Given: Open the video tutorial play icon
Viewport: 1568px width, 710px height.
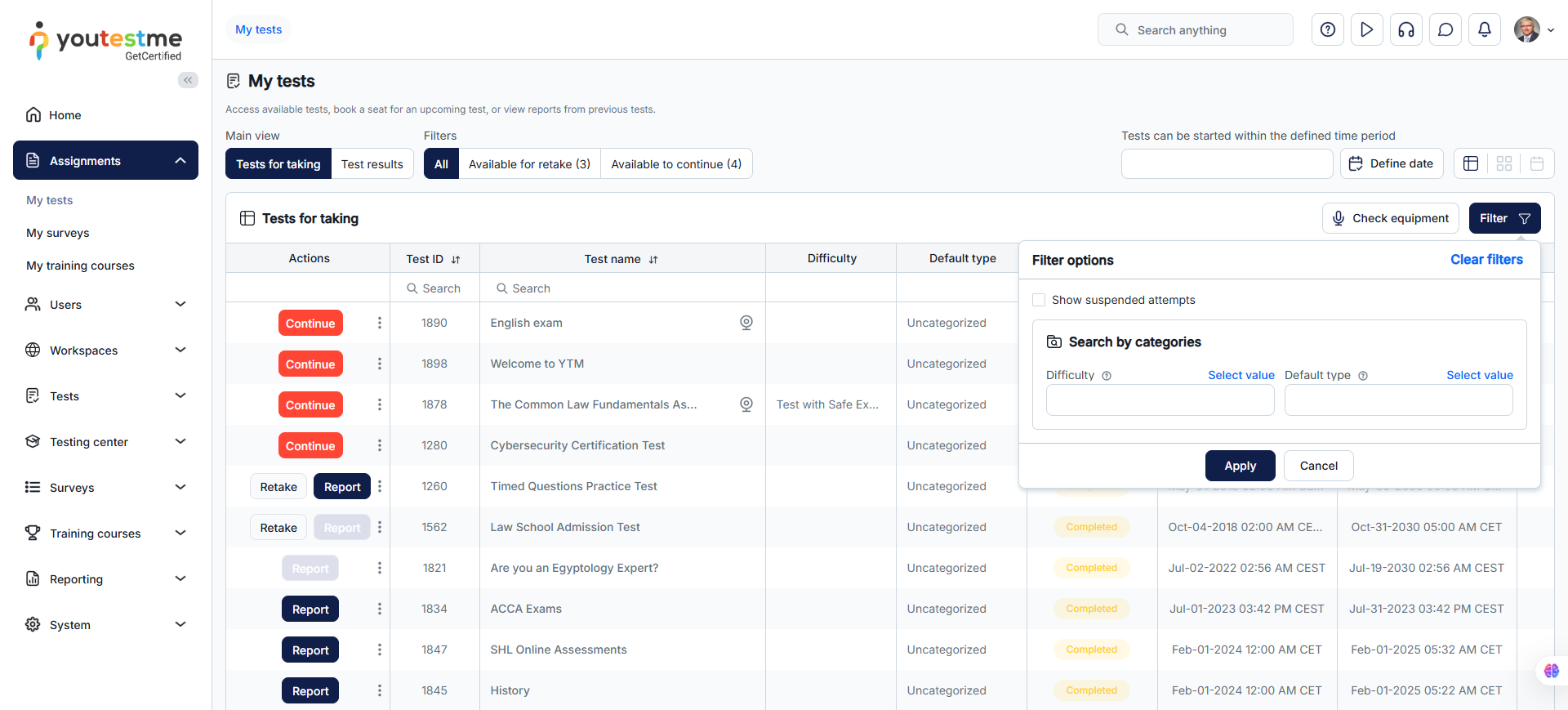Looking at the screenshot, I should click(1367, 30).
